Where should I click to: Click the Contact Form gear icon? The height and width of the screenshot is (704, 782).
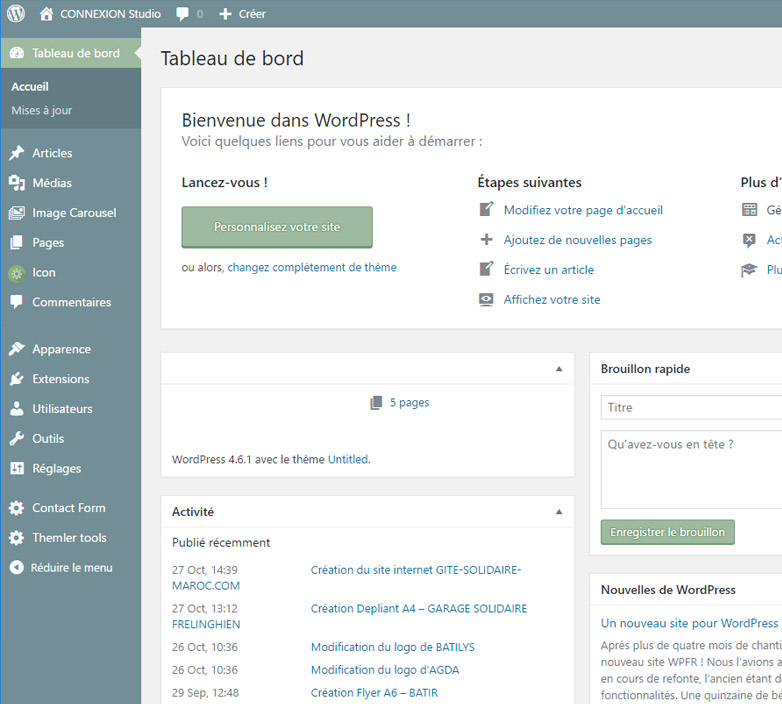click(16, 508)
